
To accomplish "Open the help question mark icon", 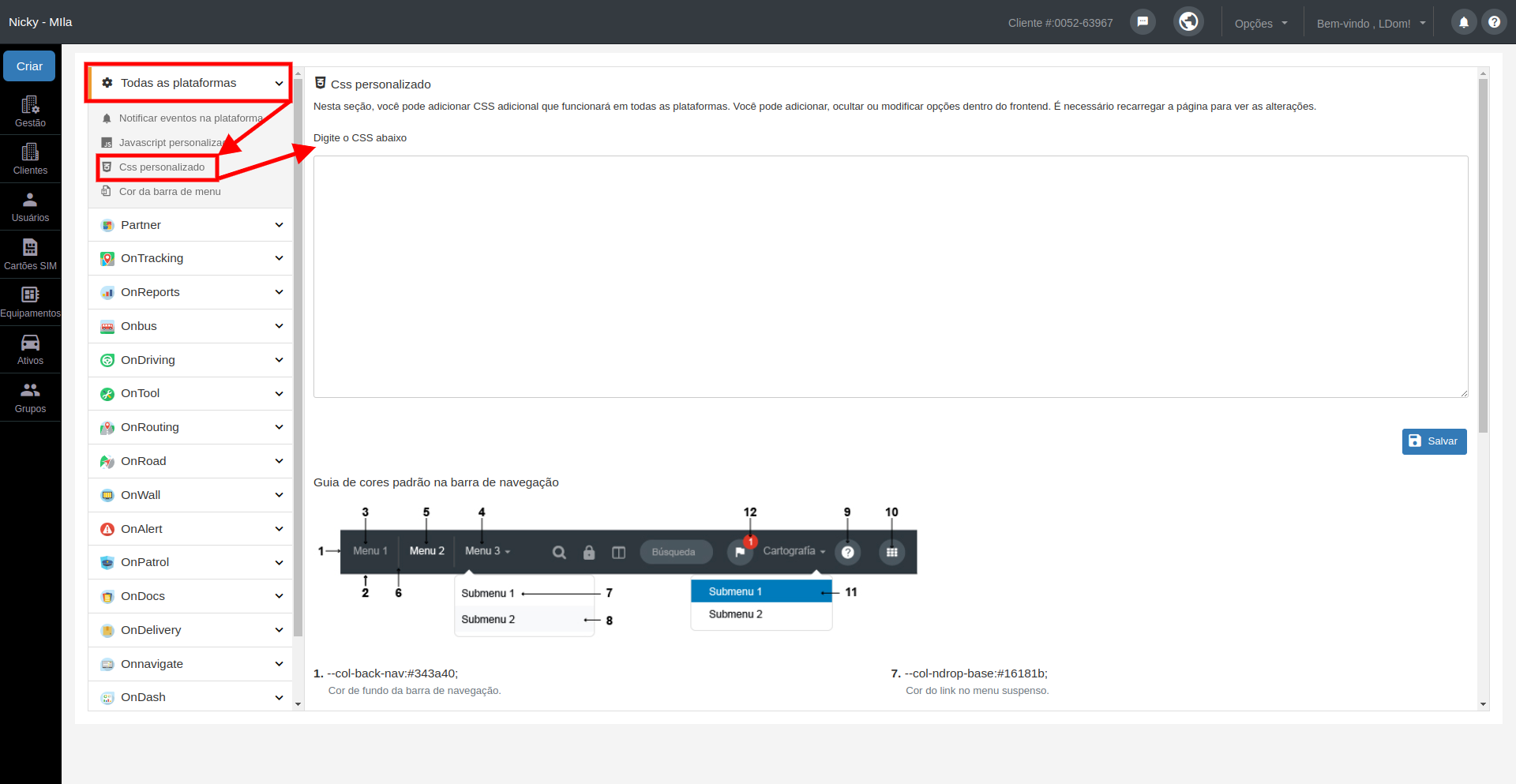I will point(1494,22).
